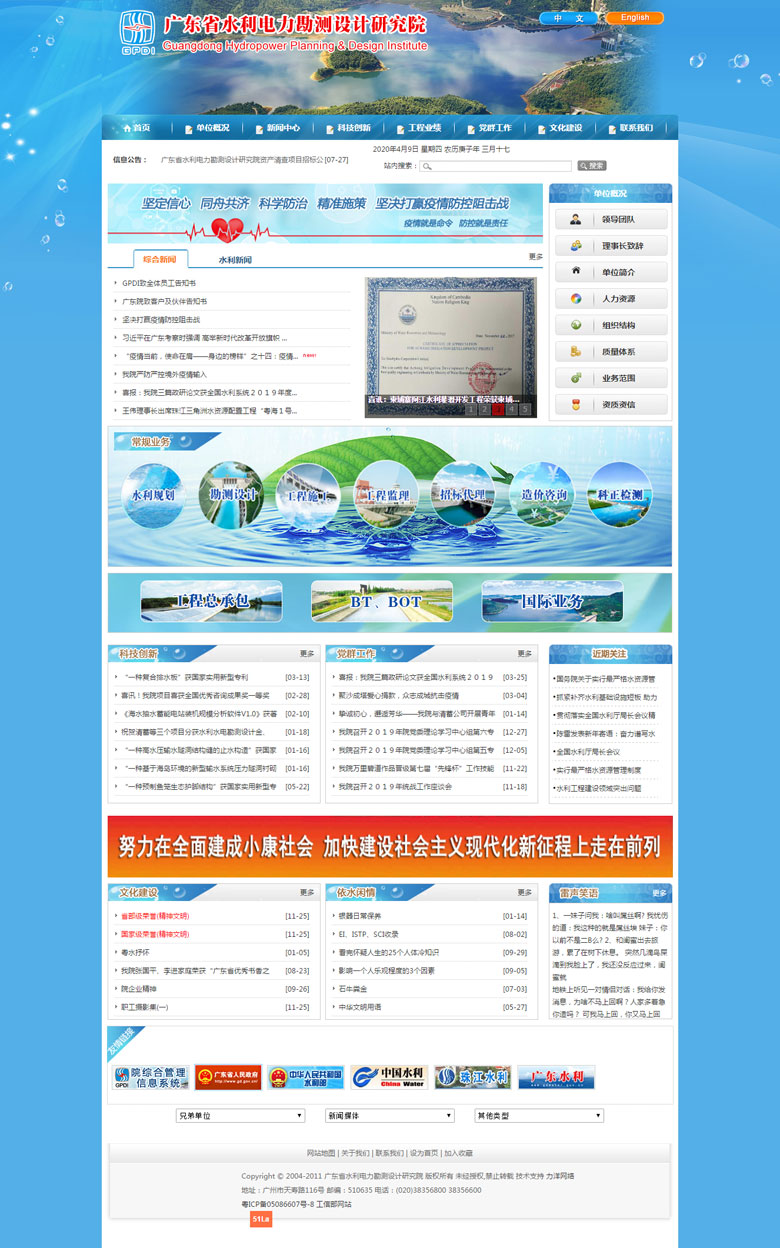Open the 其他类型 dropdown
Viewport: 780px width, 1248px height.
538,1115
